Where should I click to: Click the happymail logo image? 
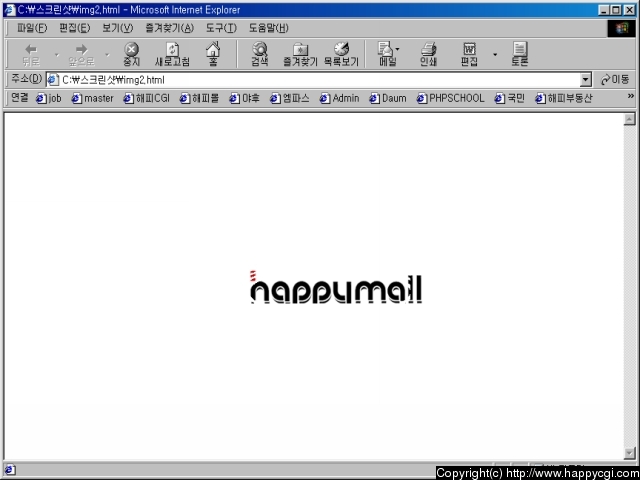336,287
